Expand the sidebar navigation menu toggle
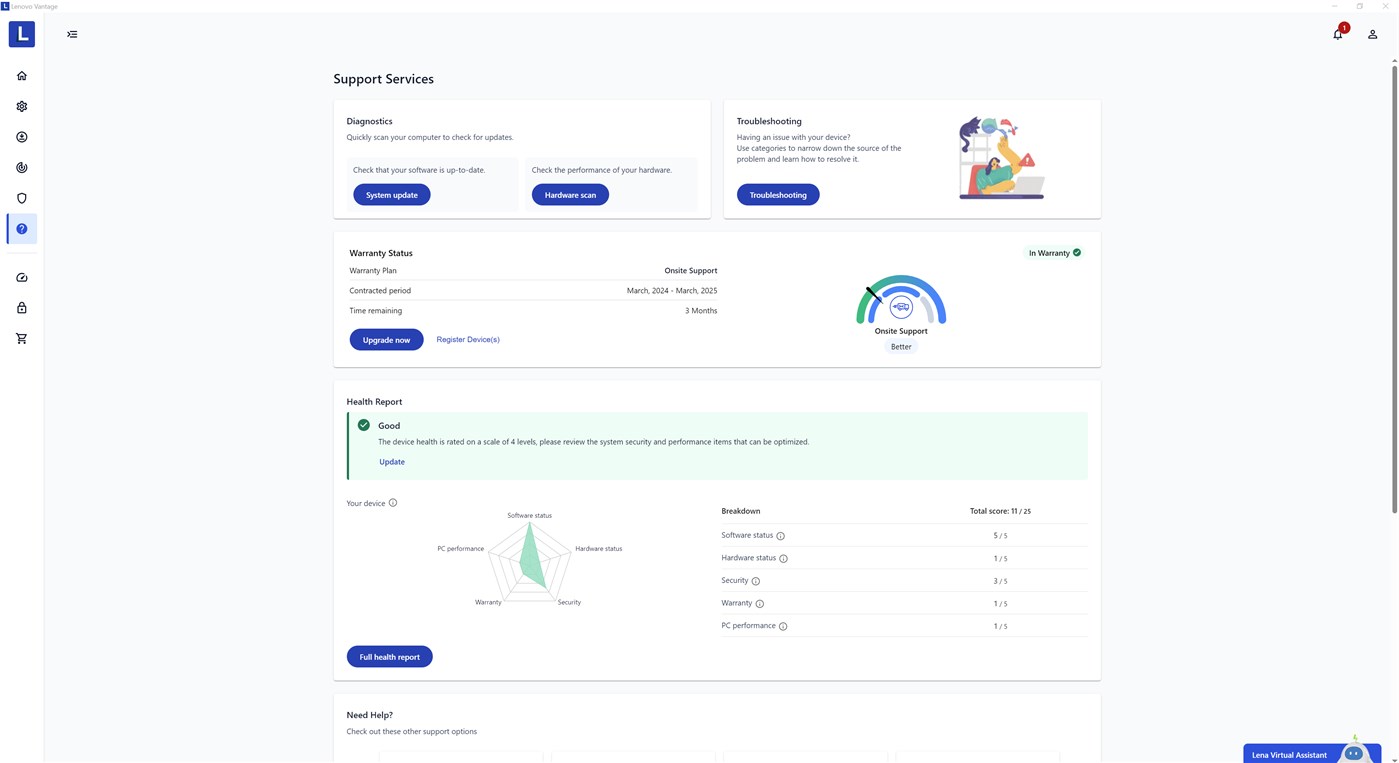This screenshot has width=1399, height=763. [x=72, y=34]
